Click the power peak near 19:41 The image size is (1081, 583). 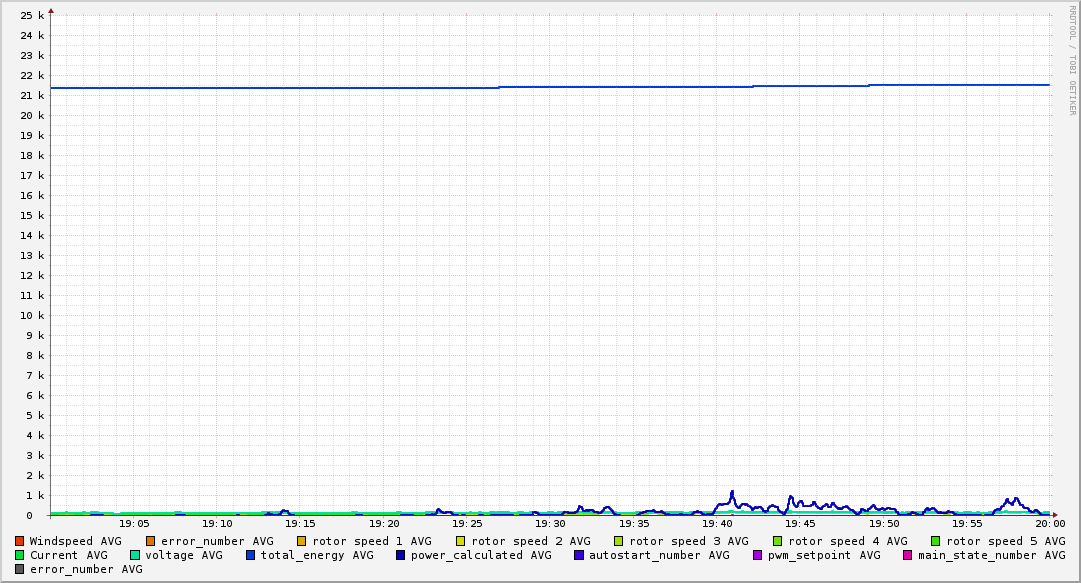point(732,492)
